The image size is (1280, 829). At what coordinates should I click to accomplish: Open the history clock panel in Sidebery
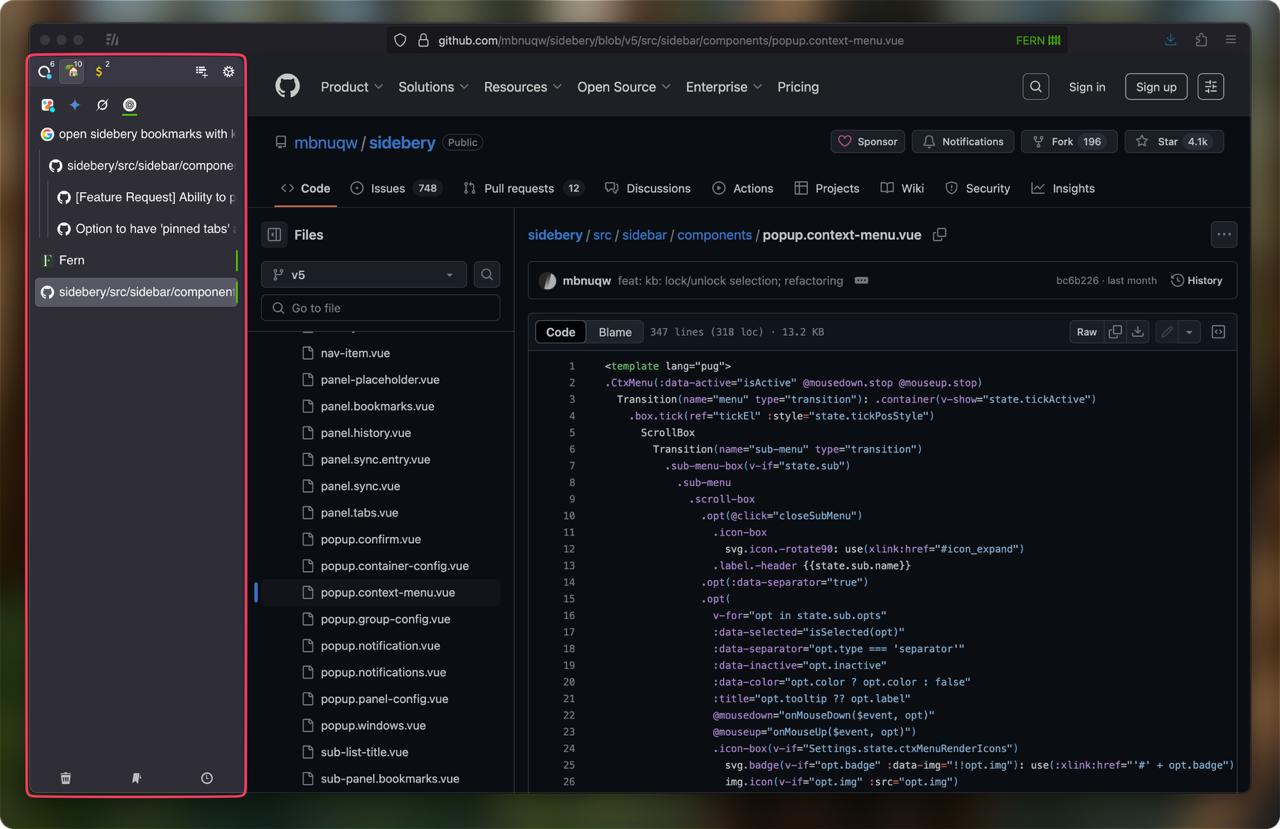[207, 778]
